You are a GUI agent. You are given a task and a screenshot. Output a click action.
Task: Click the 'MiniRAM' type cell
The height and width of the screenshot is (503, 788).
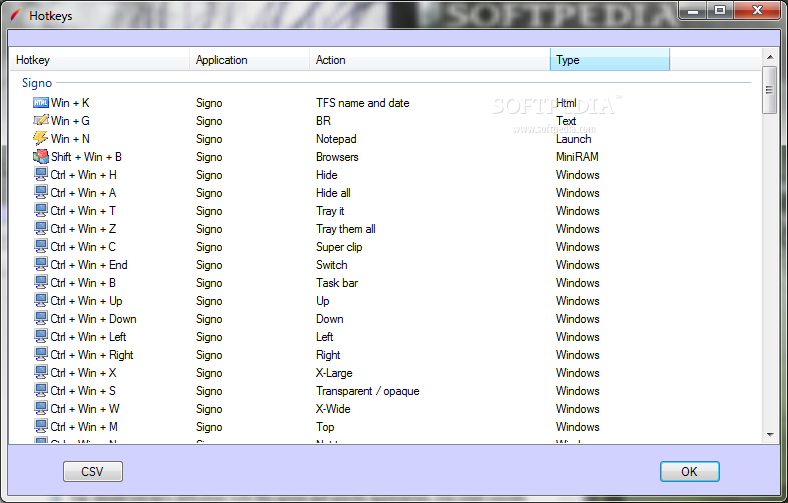577,157
